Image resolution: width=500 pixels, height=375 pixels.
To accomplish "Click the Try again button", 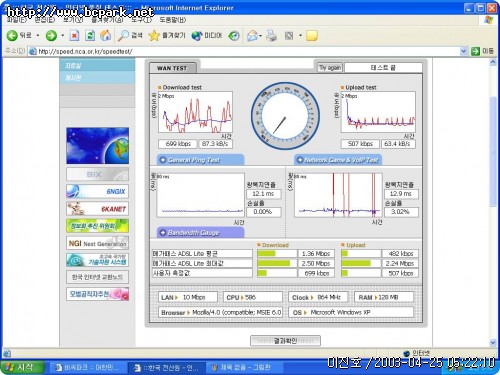I will tap(329, 68).
